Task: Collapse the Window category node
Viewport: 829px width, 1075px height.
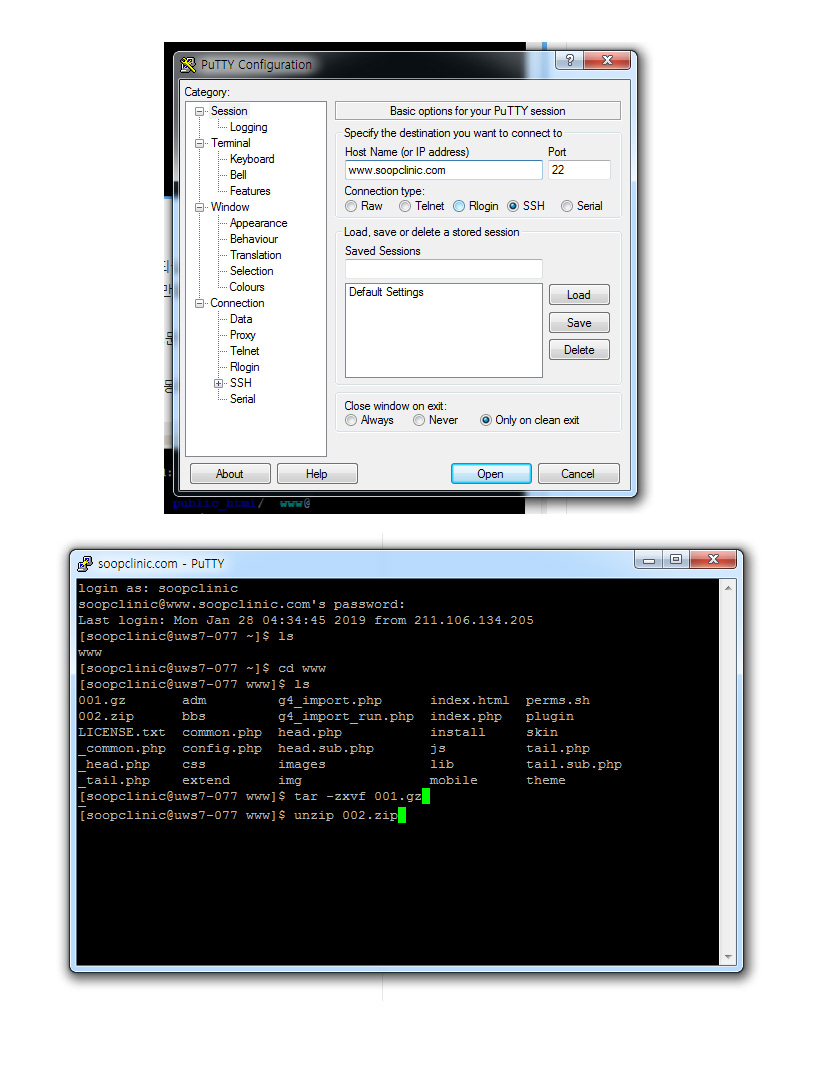Action: (x=199, y=207)
